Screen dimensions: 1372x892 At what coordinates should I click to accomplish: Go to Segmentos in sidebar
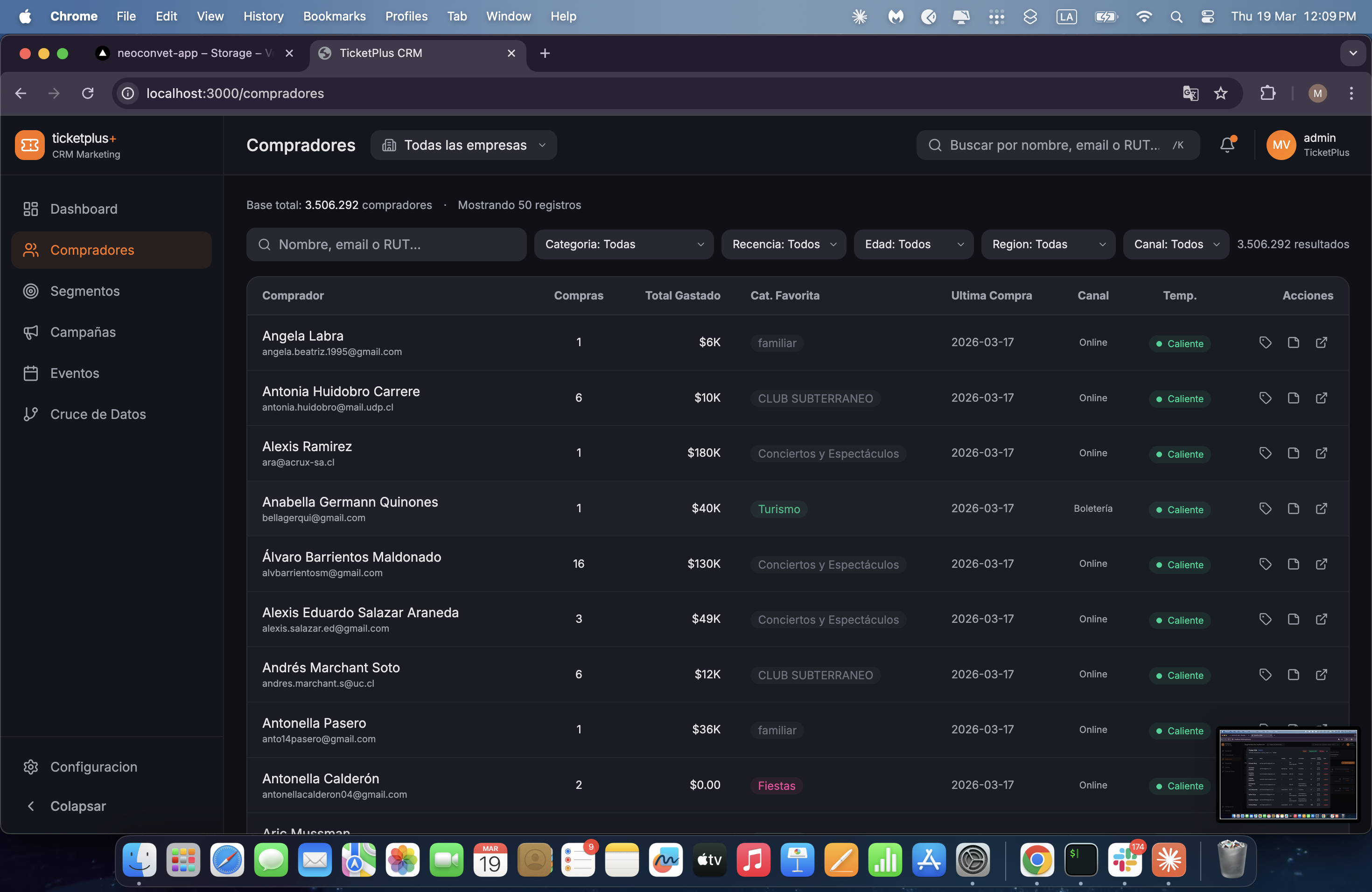[85, 291]
